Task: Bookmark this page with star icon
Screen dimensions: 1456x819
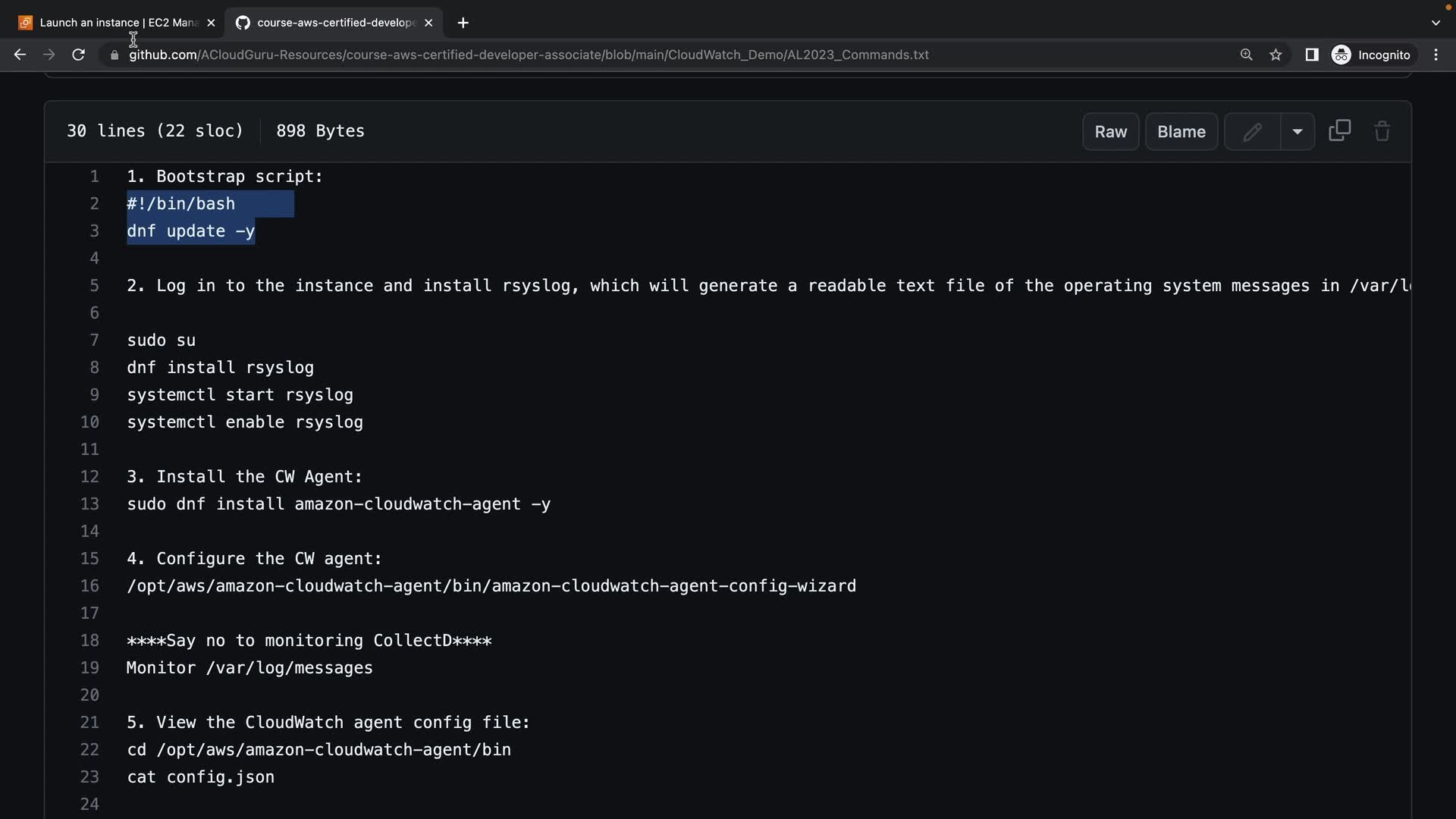Action: click(x=1276, y=55)
